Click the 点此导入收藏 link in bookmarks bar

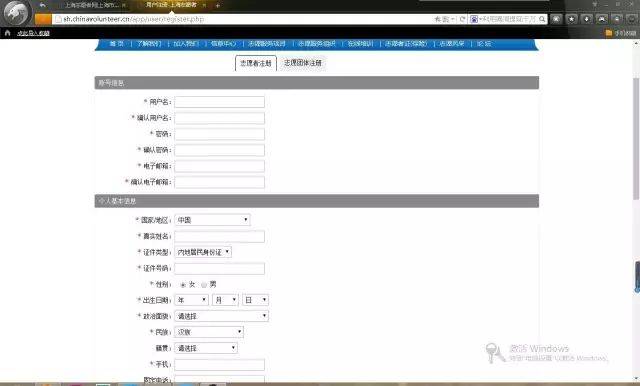pos(33,33)
